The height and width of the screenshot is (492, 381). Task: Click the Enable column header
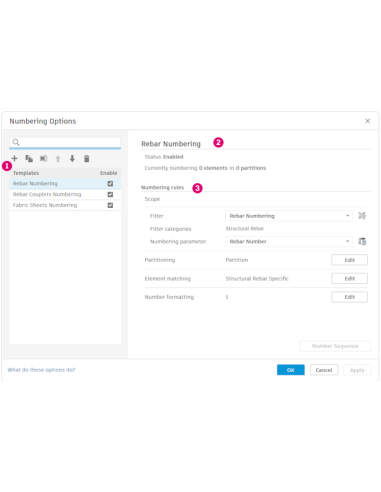109,173
